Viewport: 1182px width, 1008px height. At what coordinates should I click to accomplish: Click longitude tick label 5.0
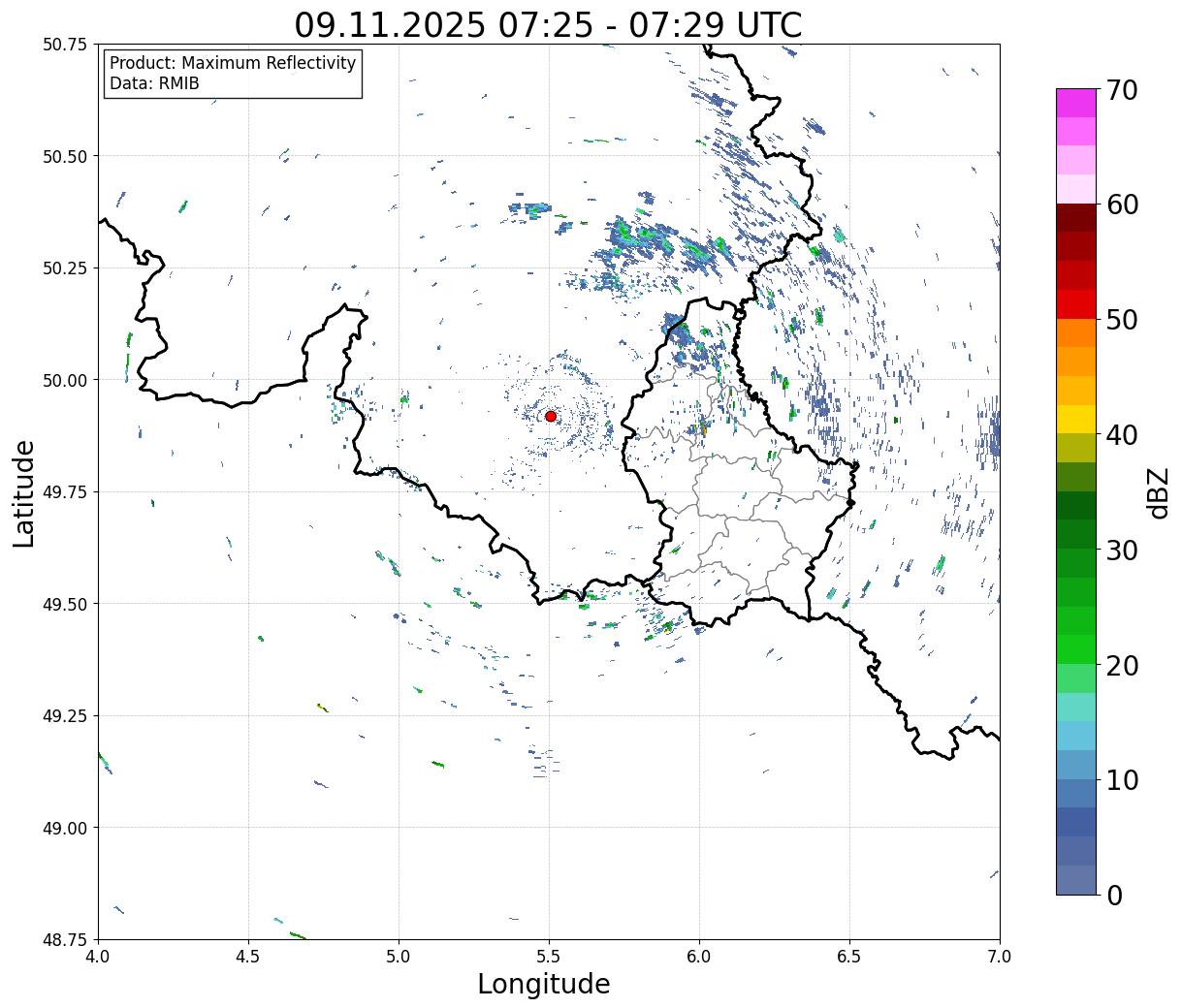pos(399,956)
